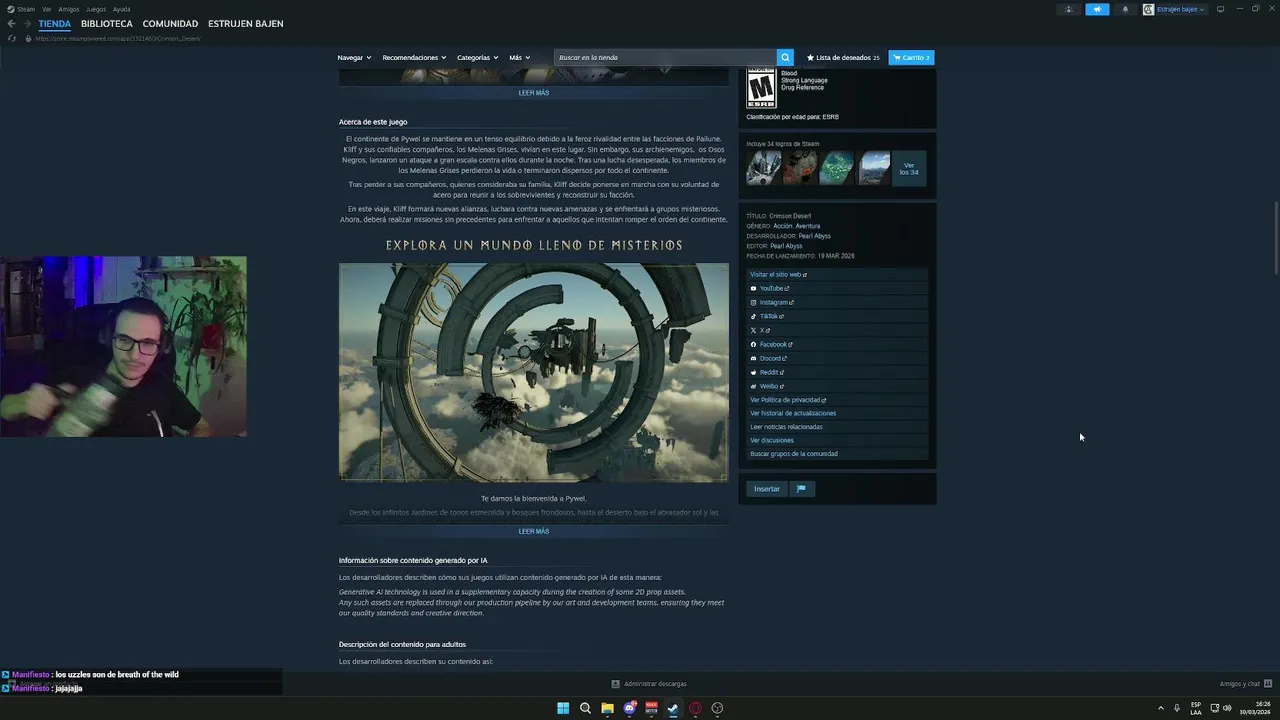Open Lista de deseados
This screenshot has height=720, width=1280.
tap(843, 57)
